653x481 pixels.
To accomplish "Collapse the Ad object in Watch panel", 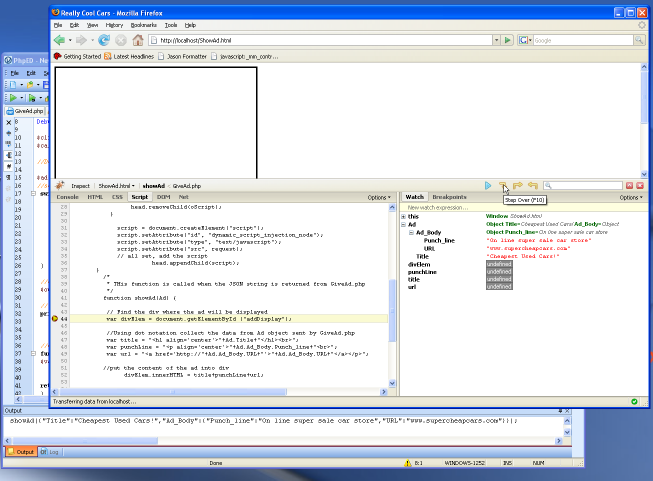I will pyautogui.click(x=403, y=225).
